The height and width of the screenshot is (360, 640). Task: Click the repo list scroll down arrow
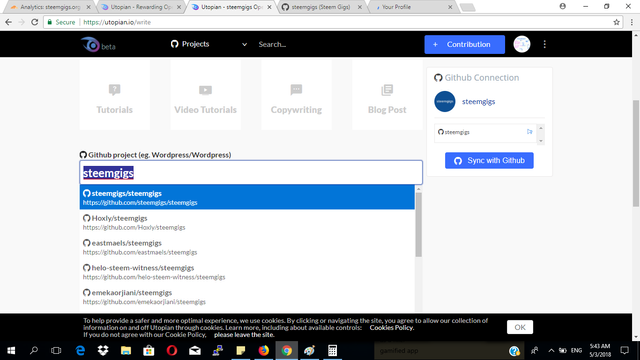tap(541, 141)
